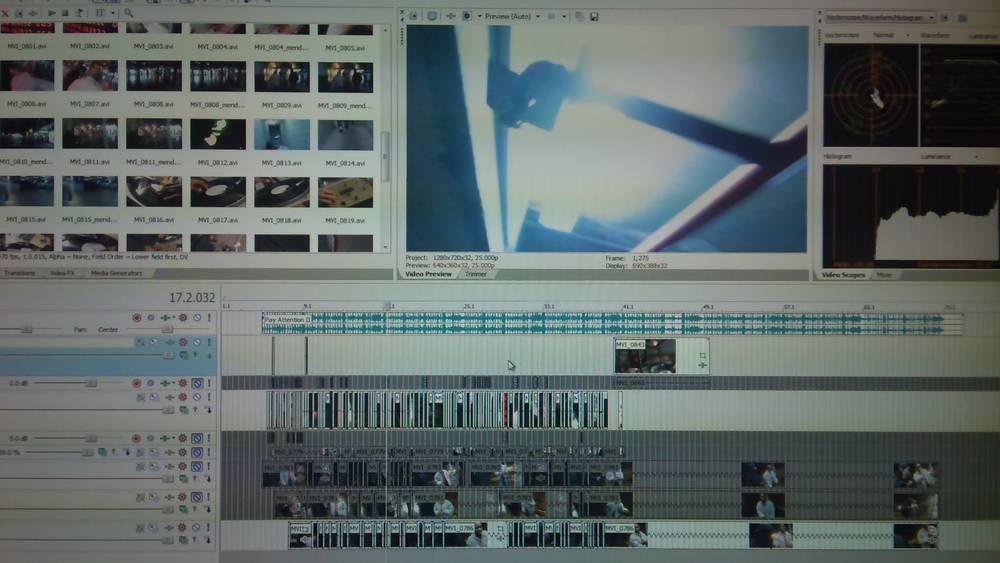Open the Views dropdown arrow in media toolbar

tap(113, 12)
